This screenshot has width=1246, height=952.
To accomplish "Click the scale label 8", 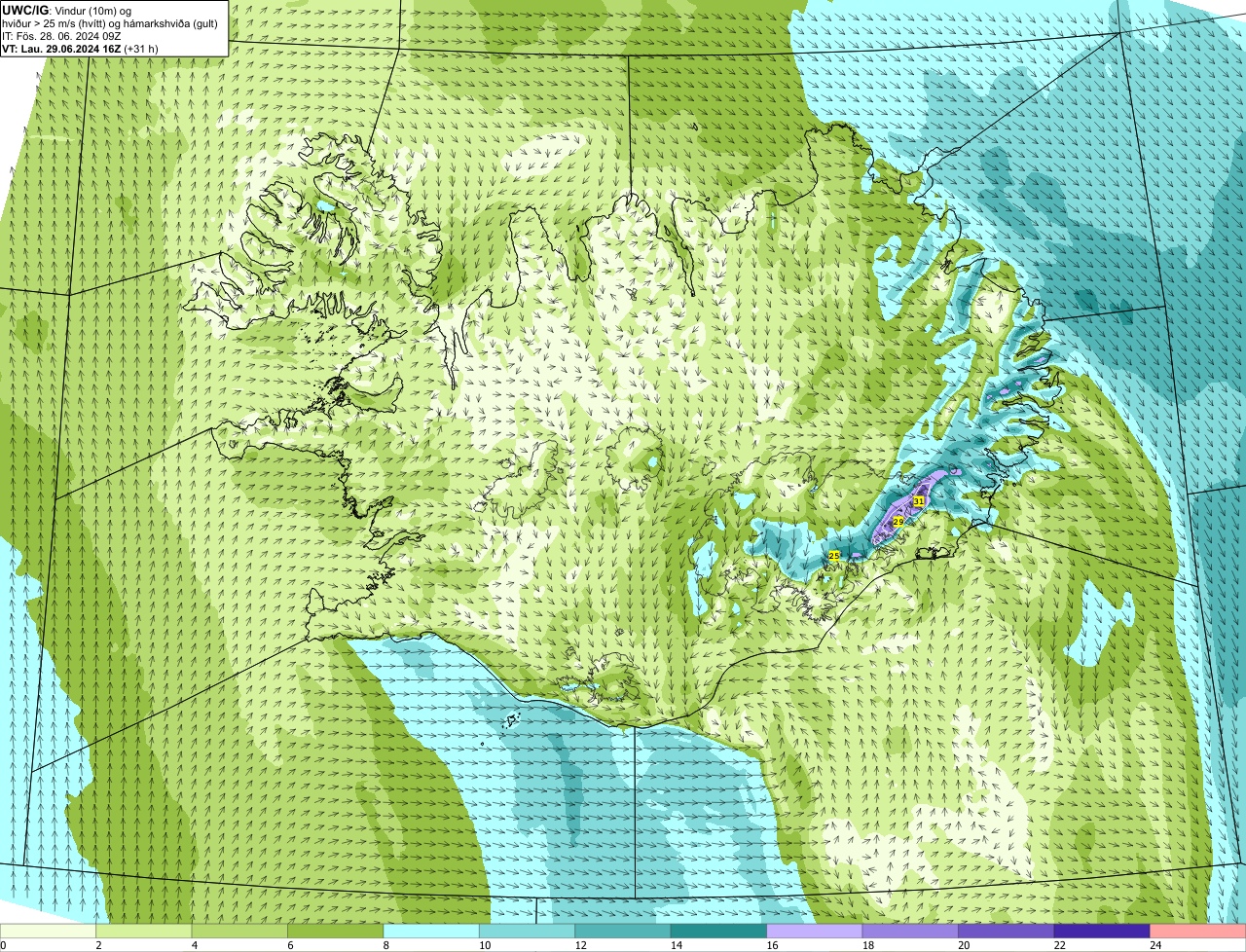I will pyautogui.click(x=386, y=945).
